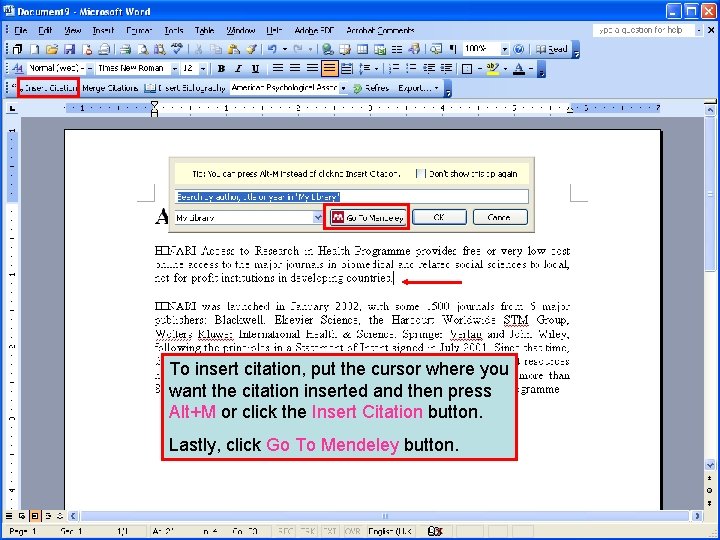This screenshot has height=540, width=720.
Task: Toggle REC macro recording in status bar
Action: click(x=285, y=531)
